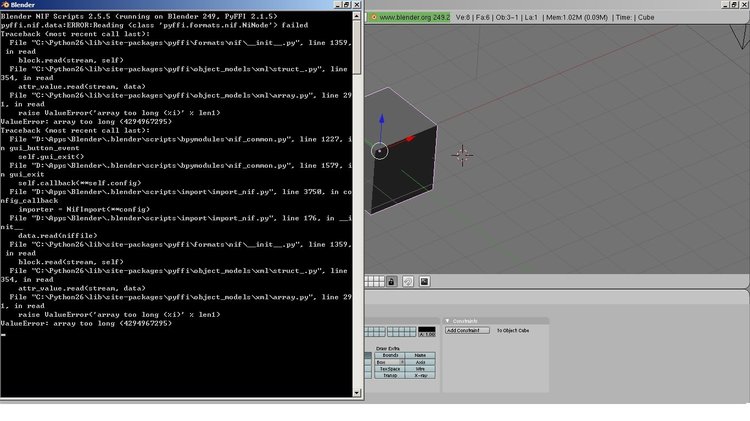Toggle the X-ray draw extra option
This screenshot has height=421, width=750.
420,376
